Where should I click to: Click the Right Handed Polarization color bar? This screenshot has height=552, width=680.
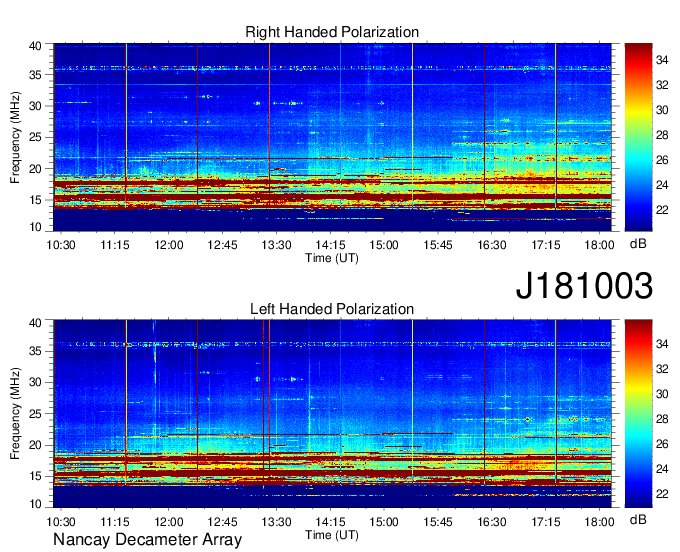tap(638, 137)
